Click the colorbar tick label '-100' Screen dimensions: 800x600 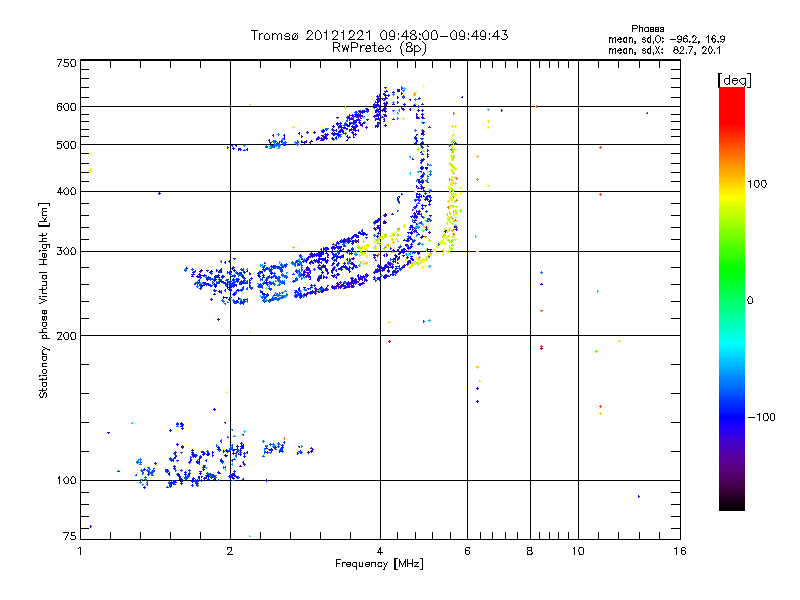click(x=761, y=417)
